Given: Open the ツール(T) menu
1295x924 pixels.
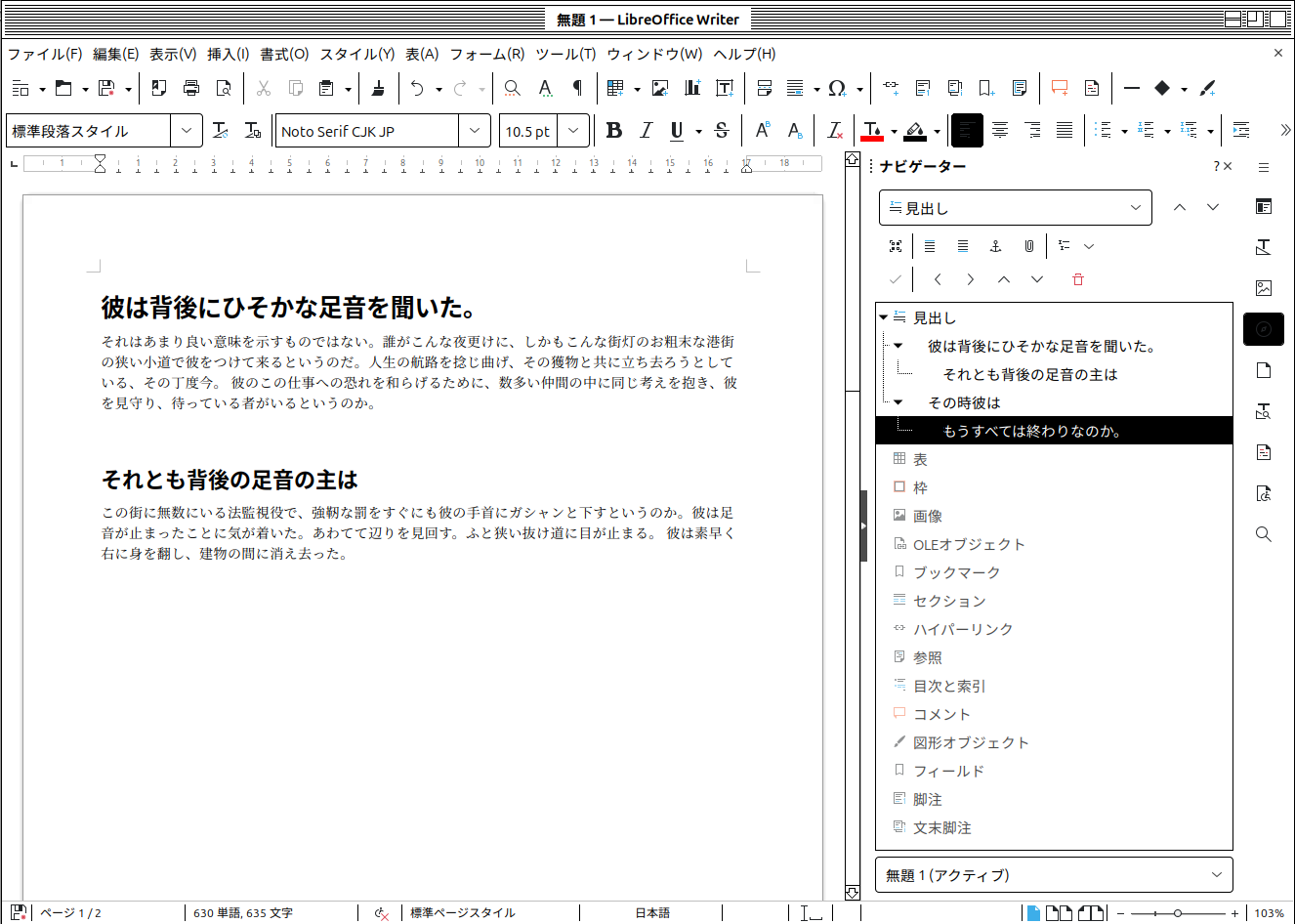Looking at the screenshot, I should pos(564,54).
